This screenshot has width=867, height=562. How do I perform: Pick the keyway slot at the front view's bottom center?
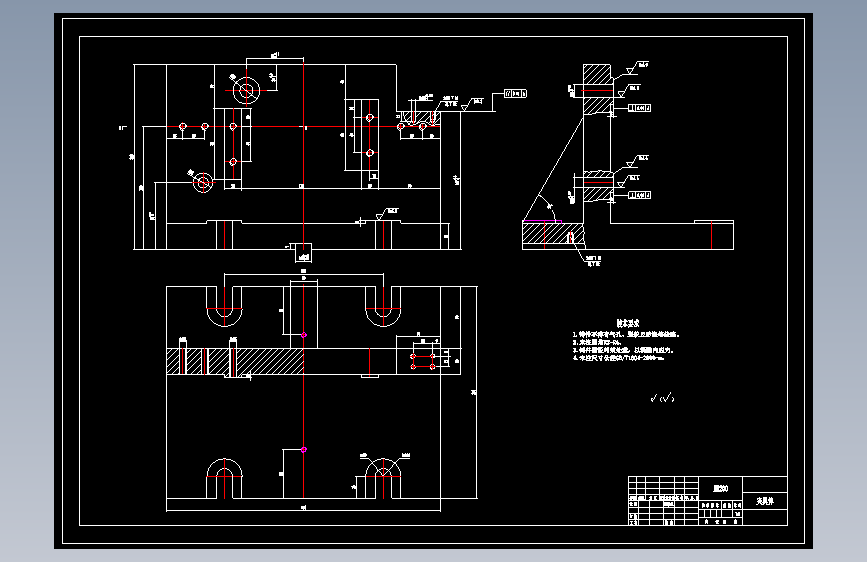click(x=303, y=252)
